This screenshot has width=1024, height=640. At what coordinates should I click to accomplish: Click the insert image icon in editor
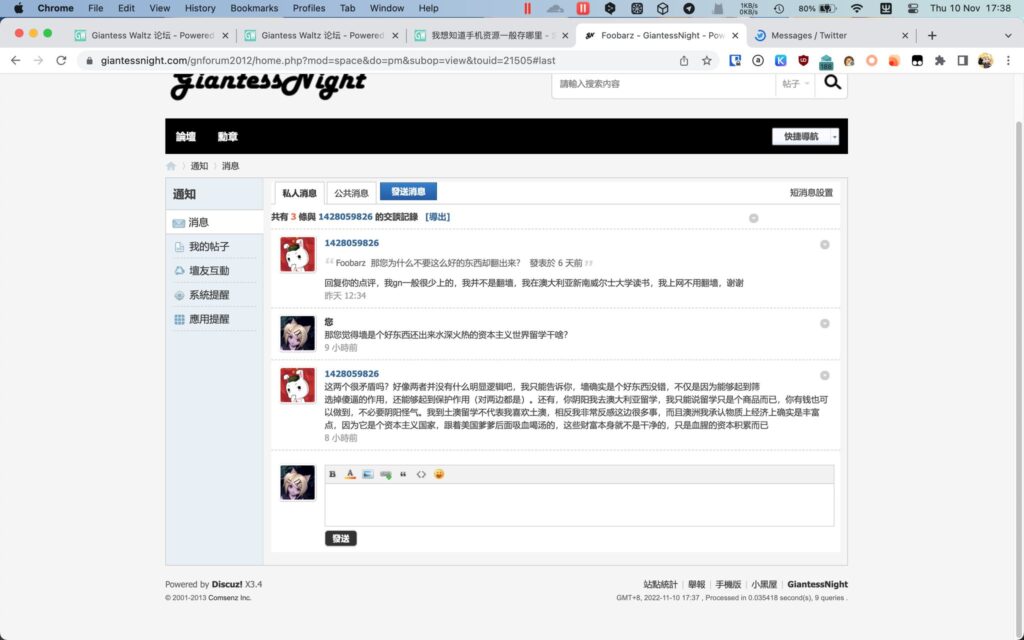[x=367, y=474]
